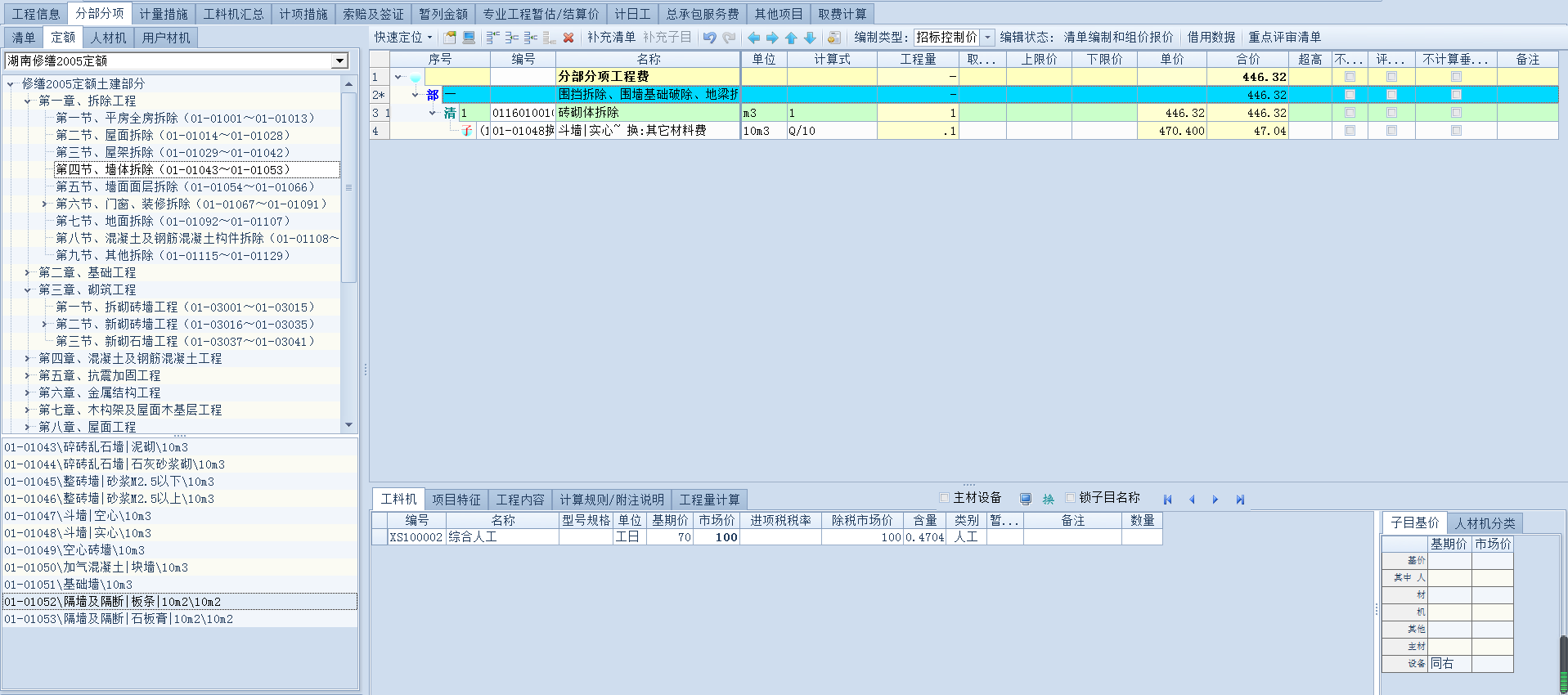1568x695 pixels.
Task: Click the tree scroll-up arrow
Action: (349, 84)
